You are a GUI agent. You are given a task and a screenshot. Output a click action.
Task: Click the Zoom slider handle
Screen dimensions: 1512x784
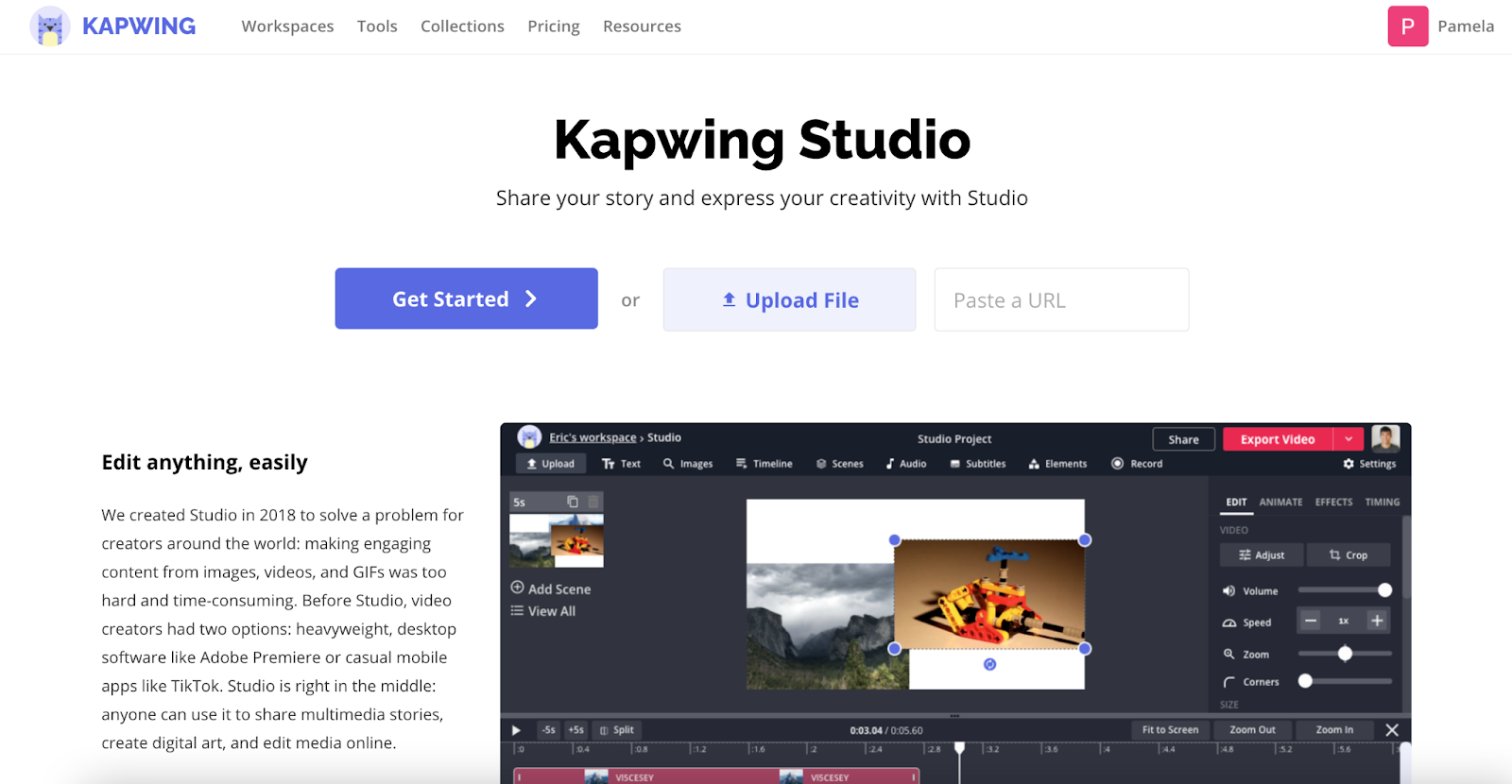[1345, 654]
